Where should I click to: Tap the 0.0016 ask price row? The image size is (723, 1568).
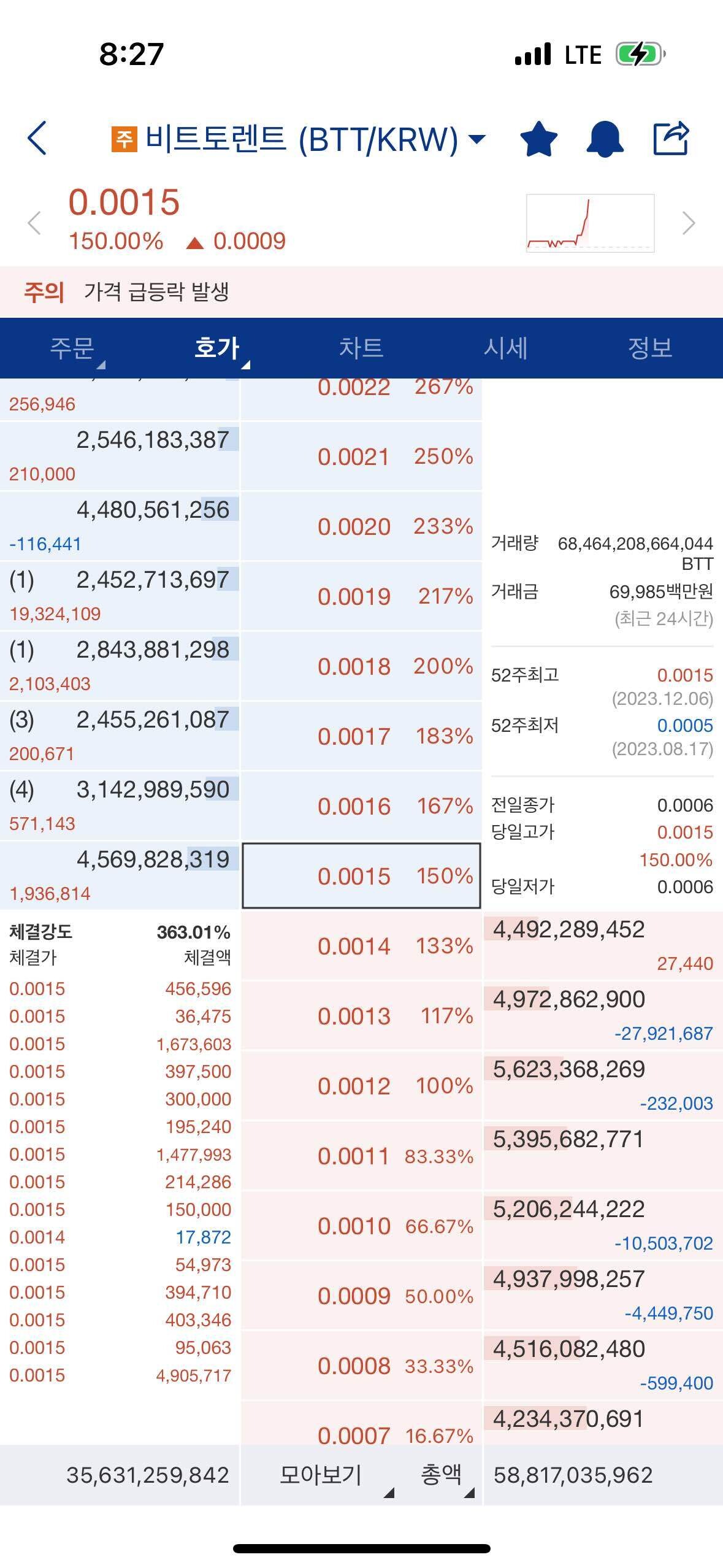pos(361,806)
